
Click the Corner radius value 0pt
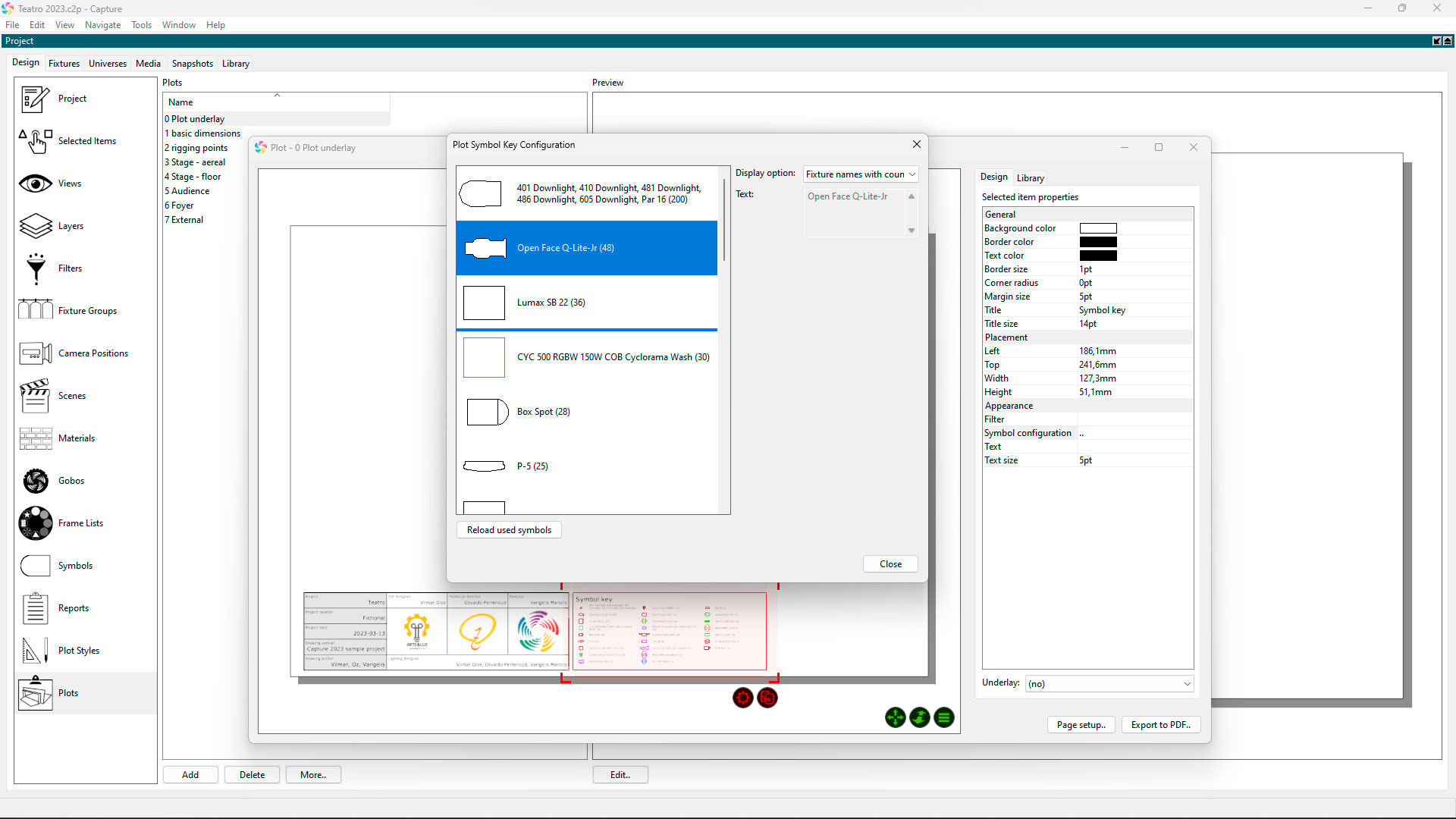click(x=1085, y=283)
